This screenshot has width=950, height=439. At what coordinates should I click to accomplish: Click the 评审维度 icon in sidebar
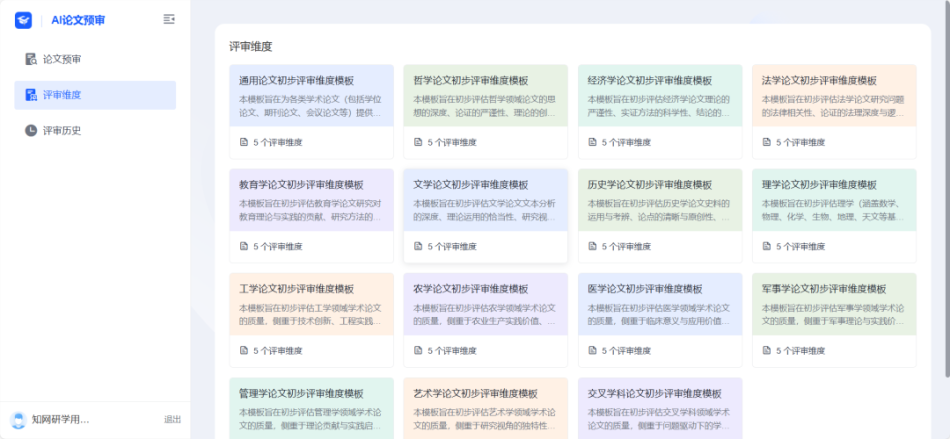tap(31, 95)
